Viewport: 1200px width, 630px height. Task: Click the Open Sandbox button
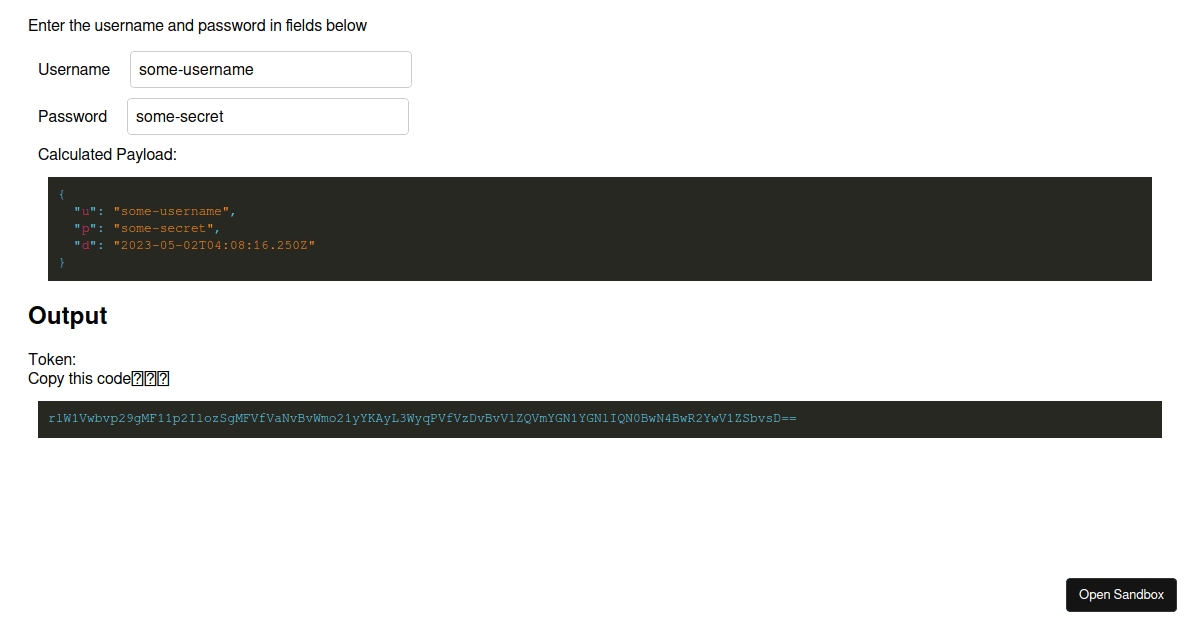[x=1121, y=594]
